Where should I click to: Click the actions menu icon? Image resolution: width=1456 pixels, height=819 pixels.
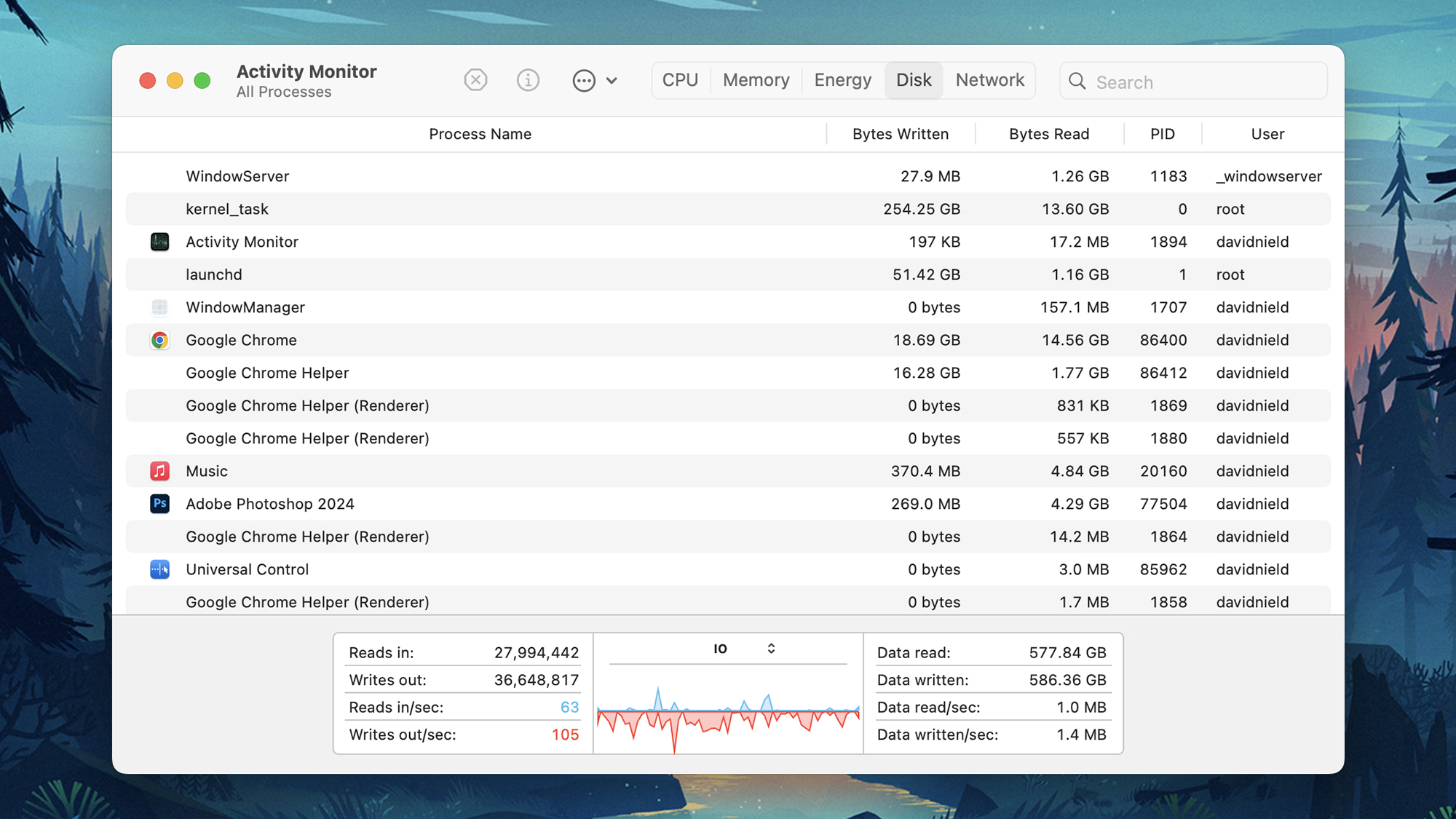(582, 79)
